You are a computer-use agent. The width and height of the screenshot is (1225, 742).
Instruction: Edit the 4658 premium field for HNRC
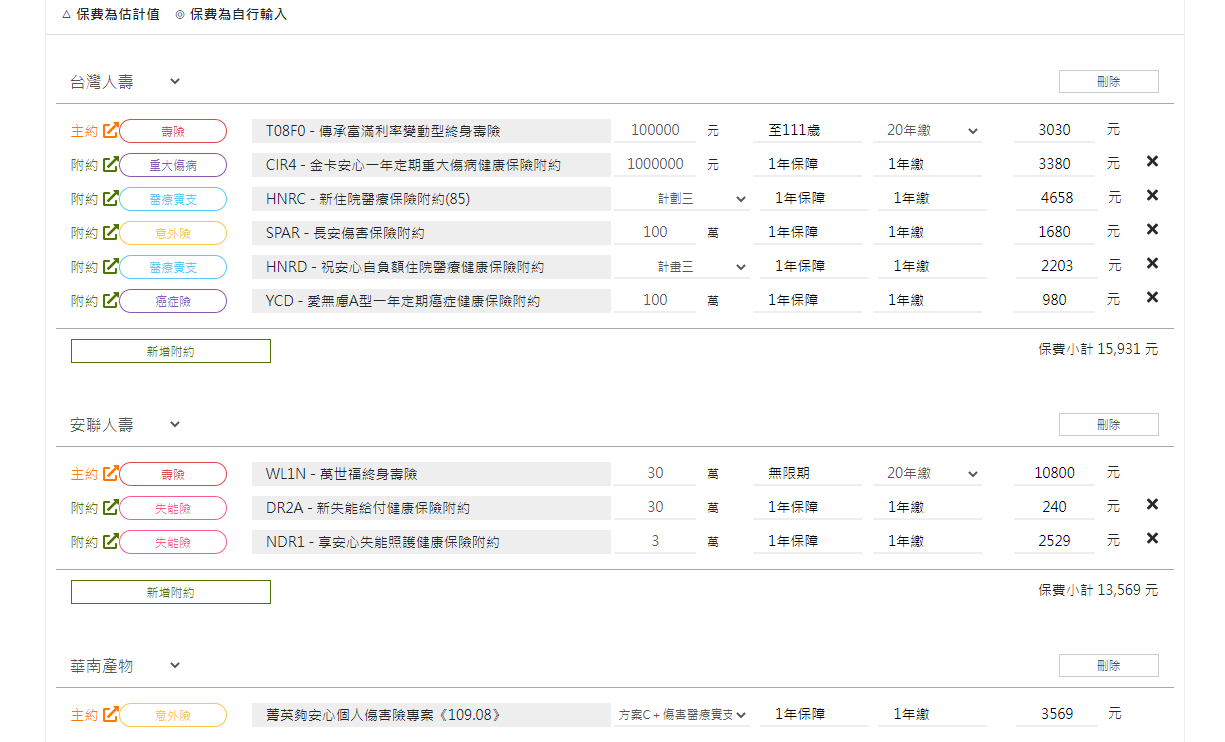[x=1055, y=199]
